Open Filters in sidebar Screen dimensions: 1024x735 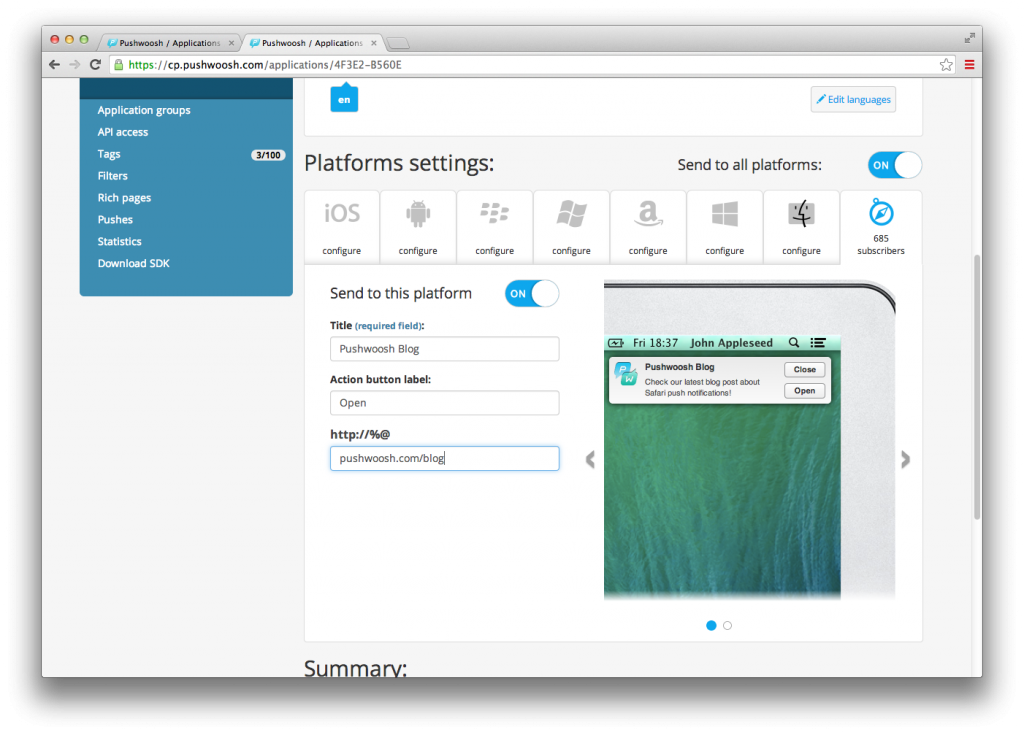point(112,176)
